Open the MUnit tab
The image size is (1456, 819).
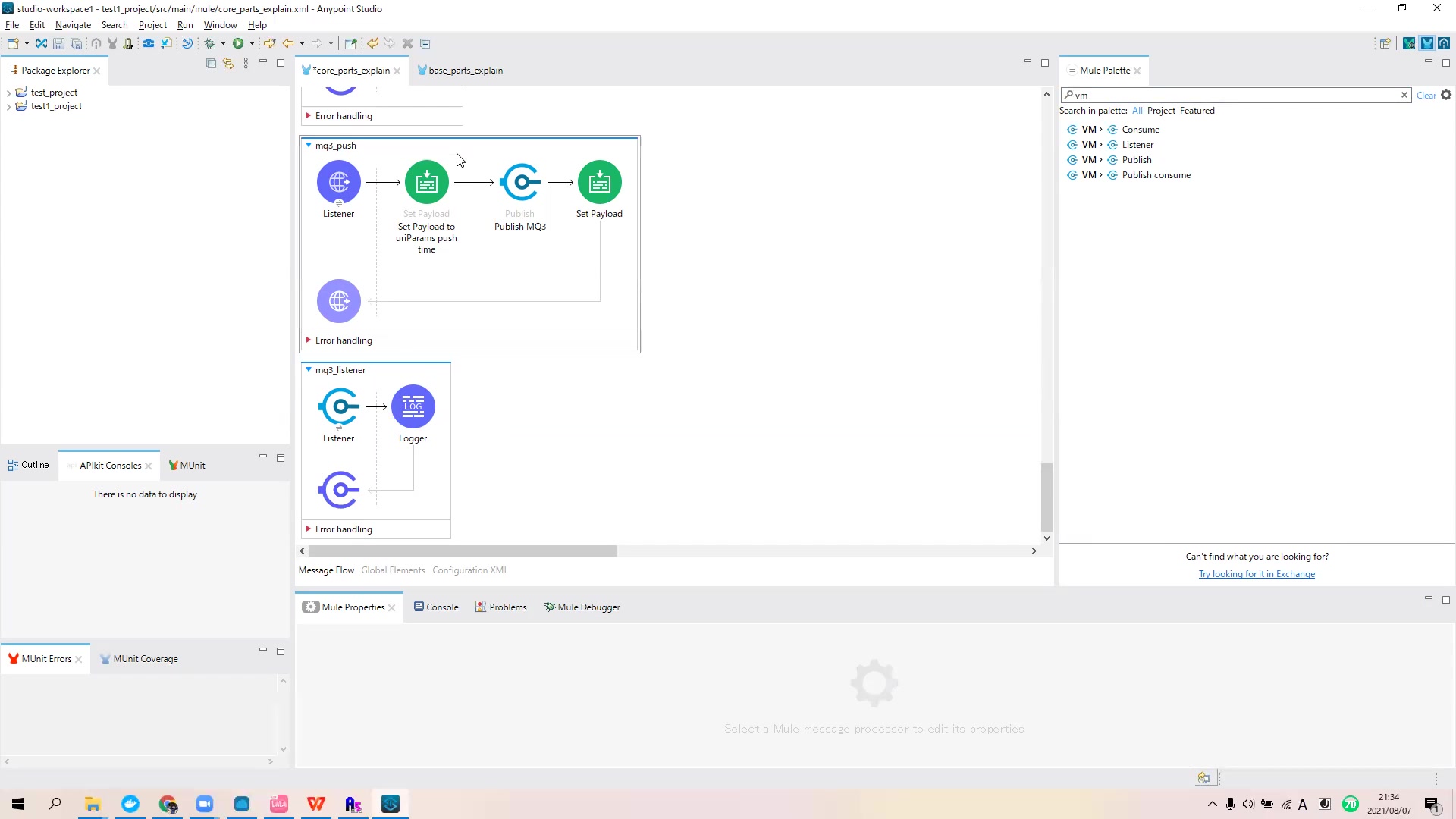(x=187, y=466)
